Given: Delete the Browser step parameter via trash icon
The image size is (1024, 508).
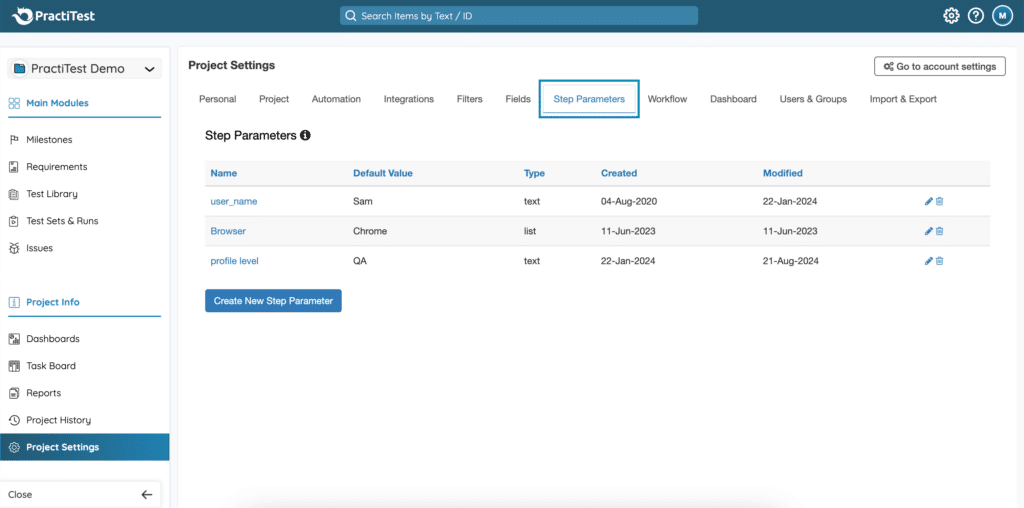Looking at the screenshot, I should [939, 231].
